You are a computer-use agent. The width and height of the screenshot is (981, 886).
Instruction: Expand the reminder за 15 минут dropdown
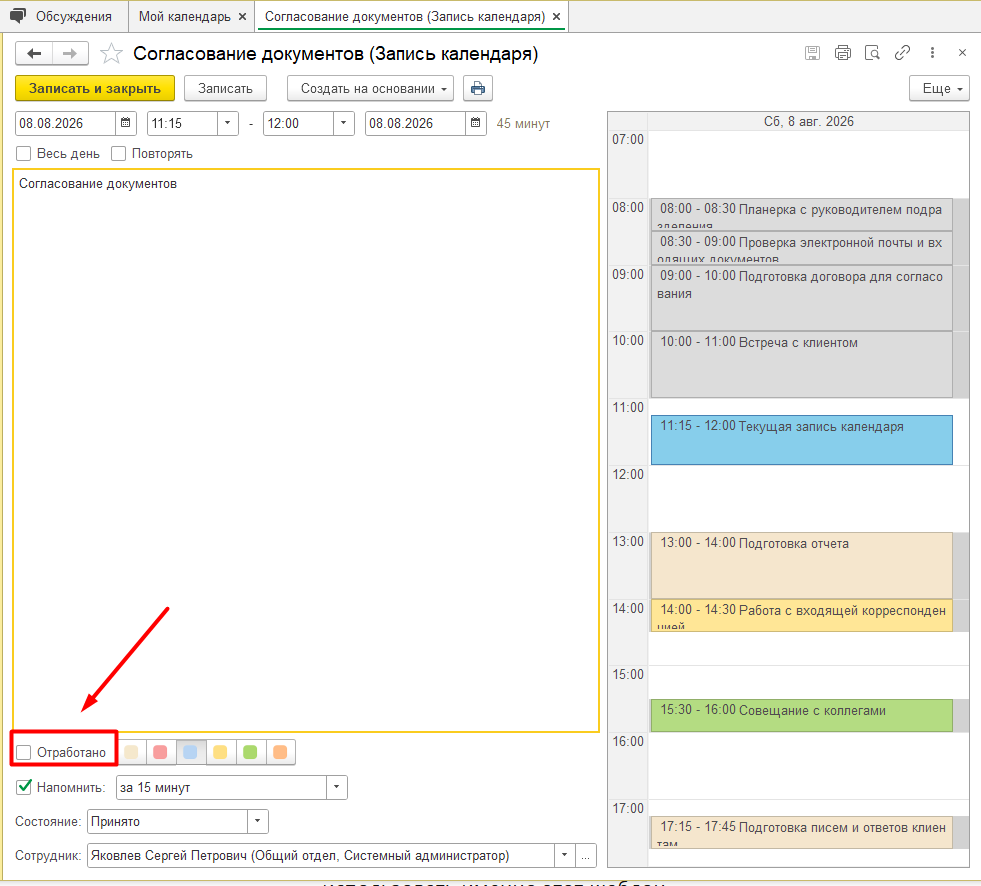337,787
